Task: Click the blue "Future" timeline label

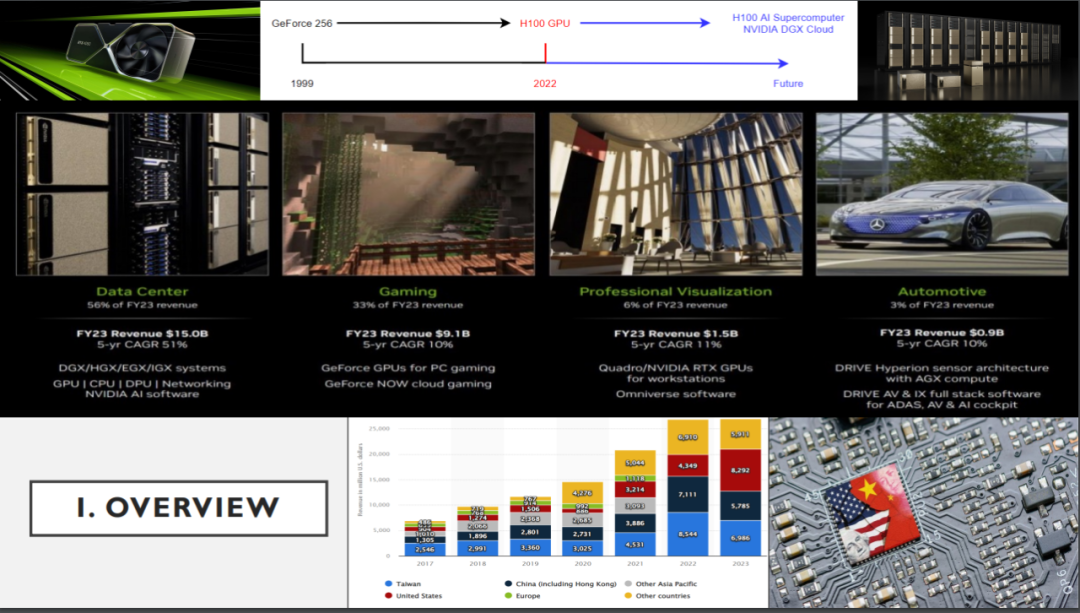Action: coord(788,83)
